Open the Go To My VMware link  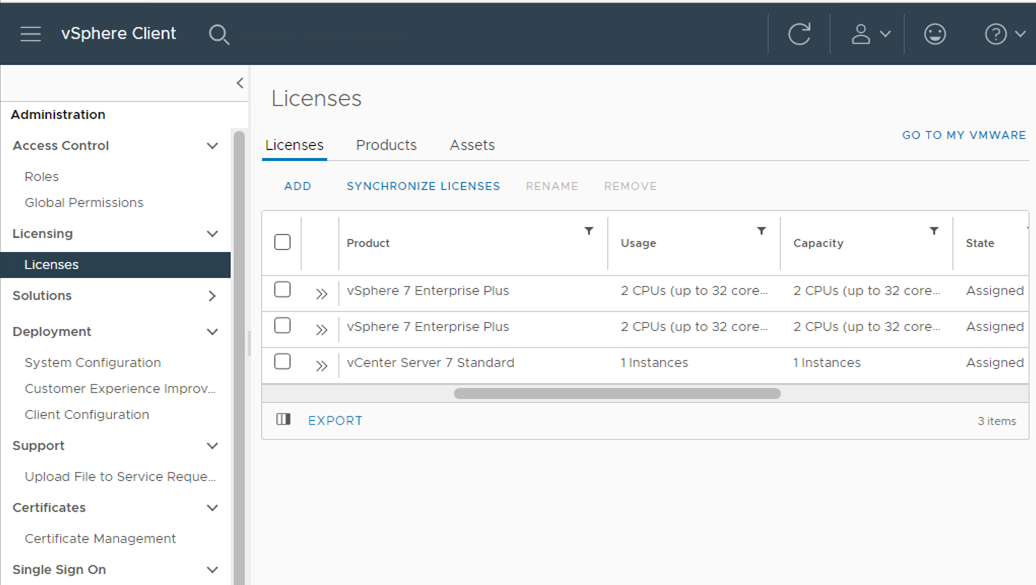963,135
